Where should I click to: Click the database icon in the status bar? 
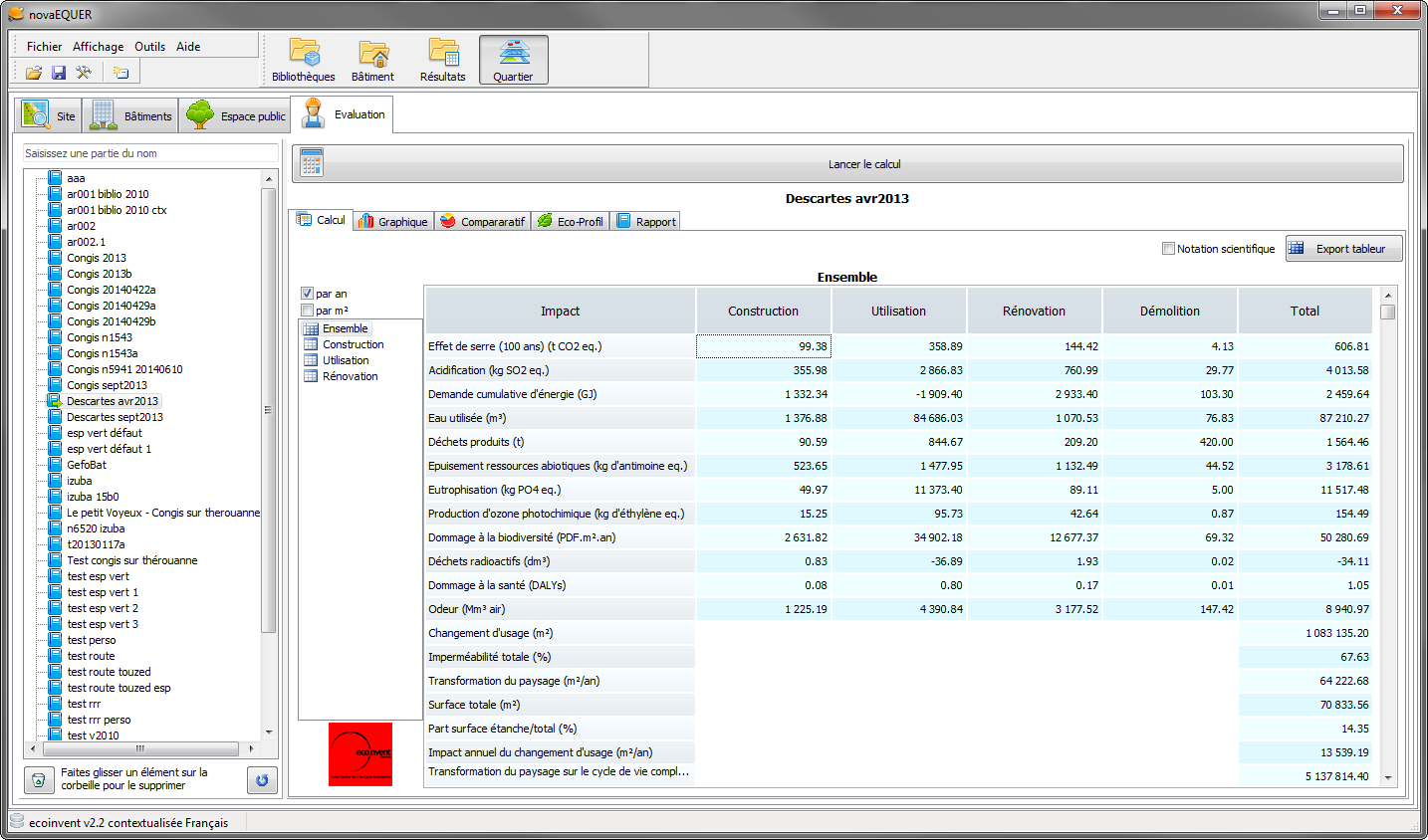point(17,822)
